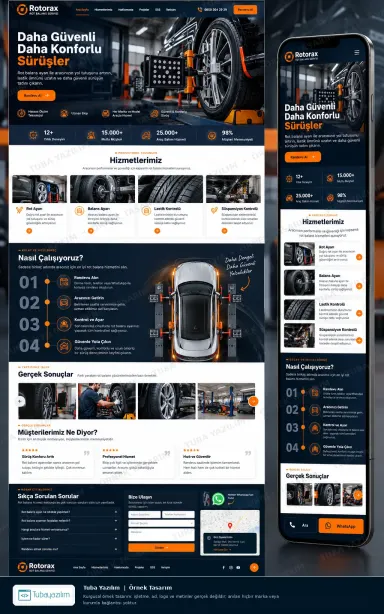
Task: Open the Balans Ayarı image on mobile
Action: [299, 282]
